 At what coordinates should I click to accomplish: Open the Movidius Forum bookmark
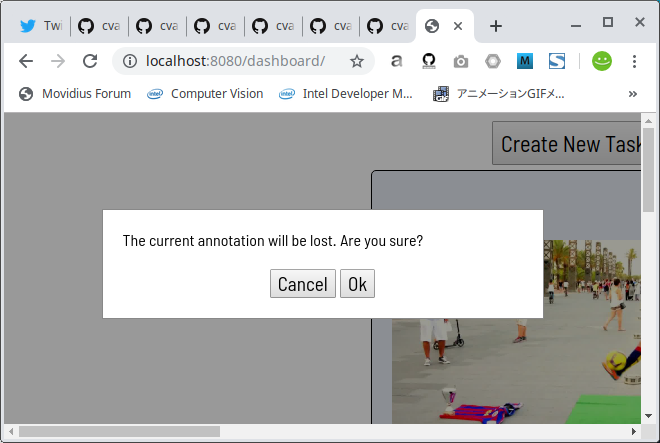[75, 93]
